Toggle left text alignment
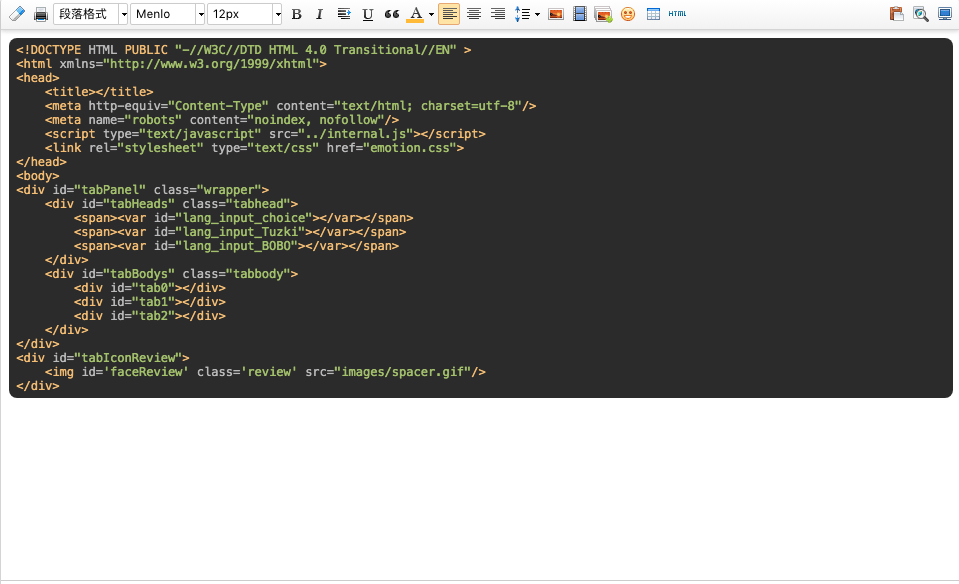This screenshot has width=959, height=584. coord(449,13)
